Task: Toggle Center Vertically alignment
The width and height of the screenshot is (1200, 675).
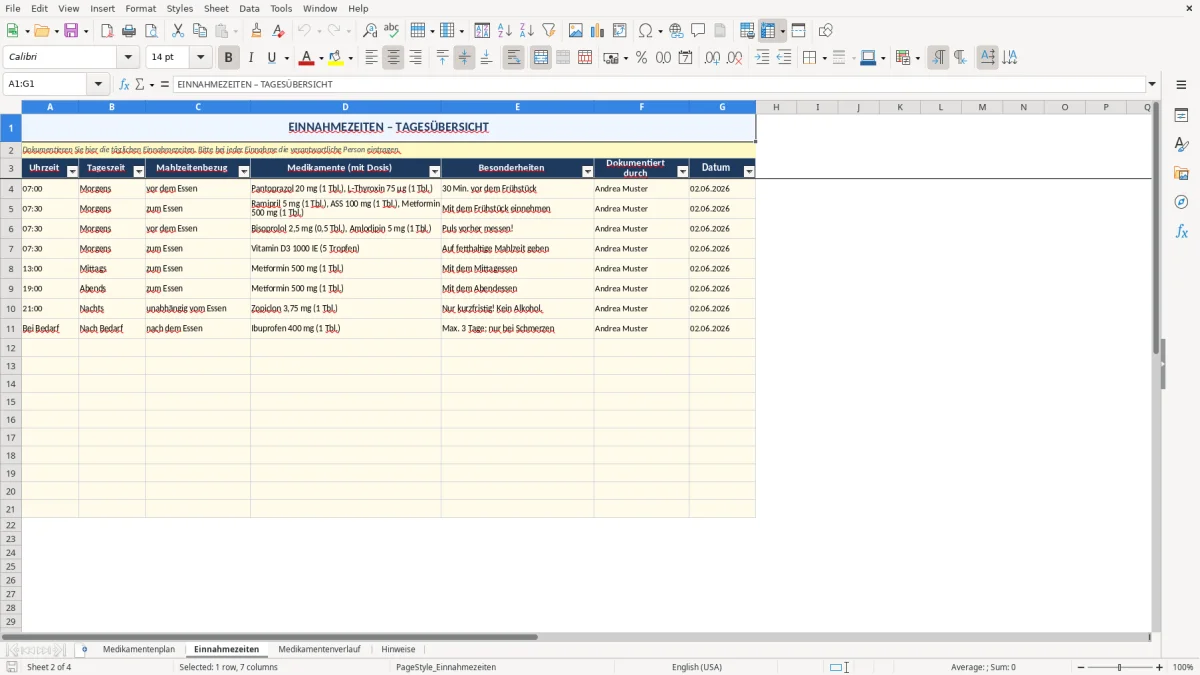Action: (464, 58)
